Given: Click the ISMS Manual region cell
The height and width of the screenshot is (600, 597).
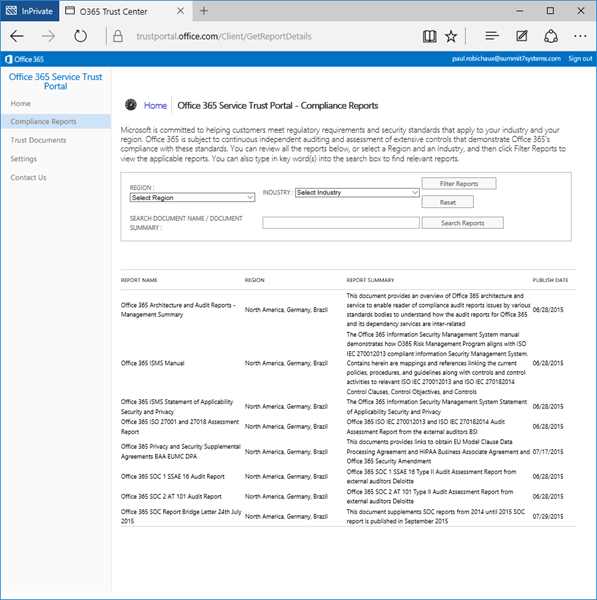Looking at the screenshot, I should click(286, 363).
